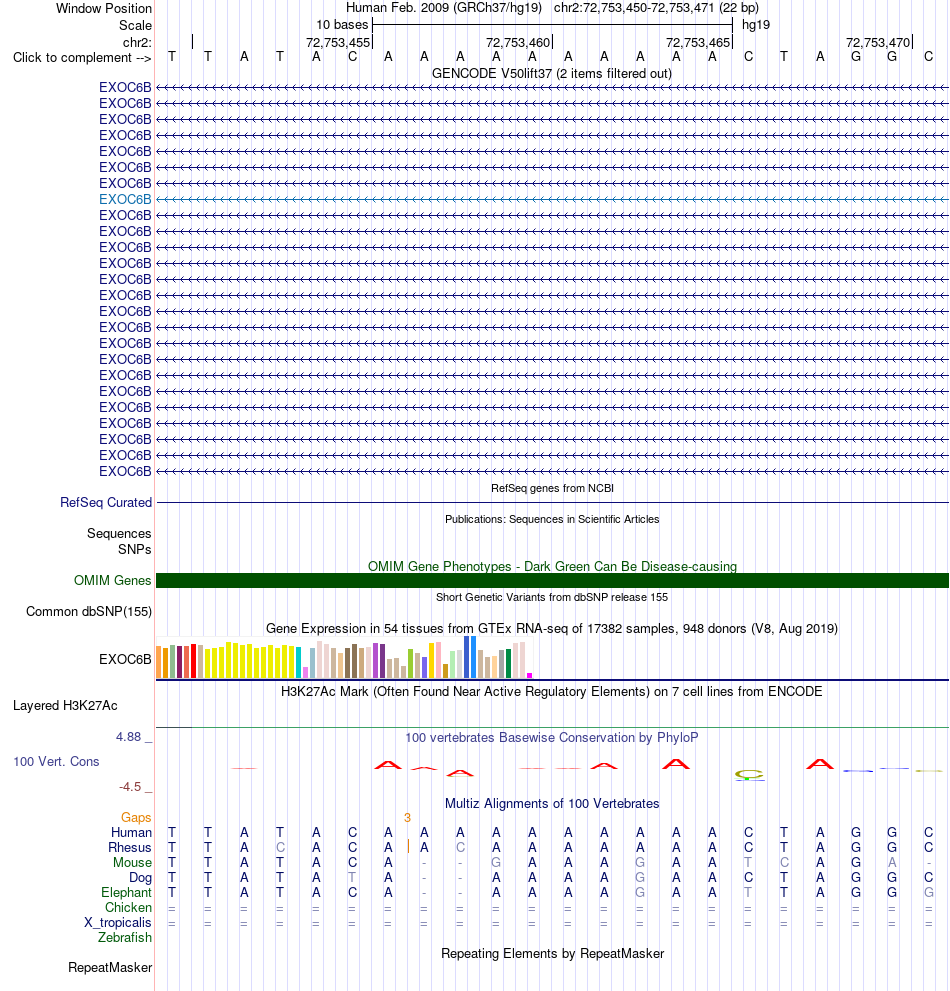Image resolution: width=950 pixels, height=991 pixels.
Task: Open the GTEx Gene Expression in 54 tissues title
Action: click(x=552, y=628)
